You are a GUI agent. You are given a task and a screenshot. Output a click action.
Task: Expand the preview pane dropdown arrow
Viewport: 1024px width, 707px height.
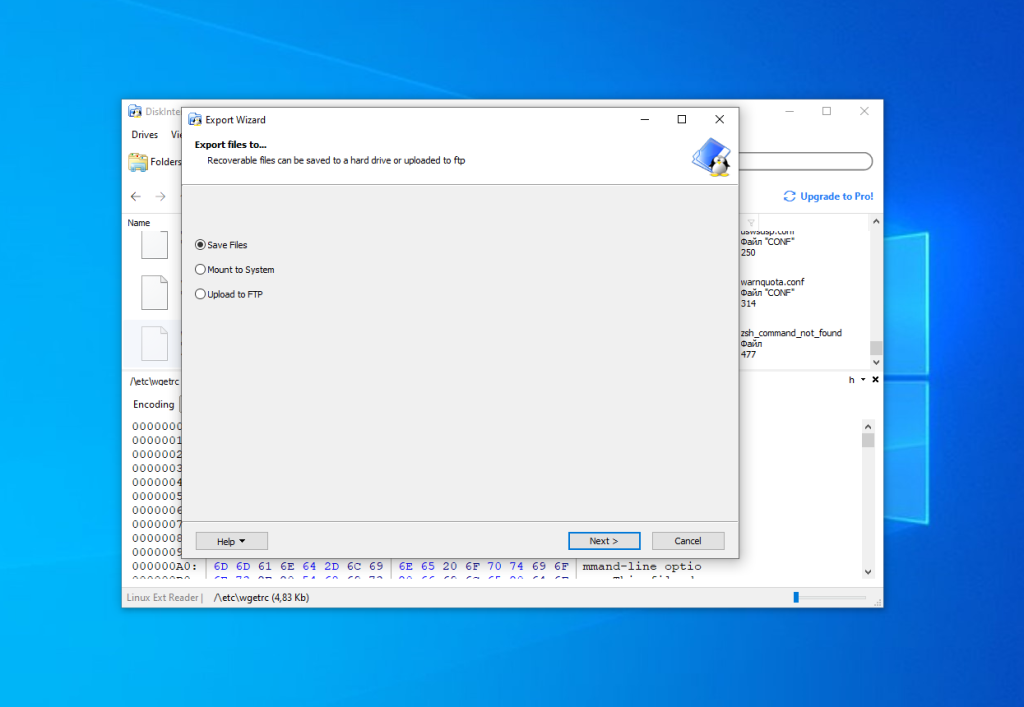[x=863, y=380]
